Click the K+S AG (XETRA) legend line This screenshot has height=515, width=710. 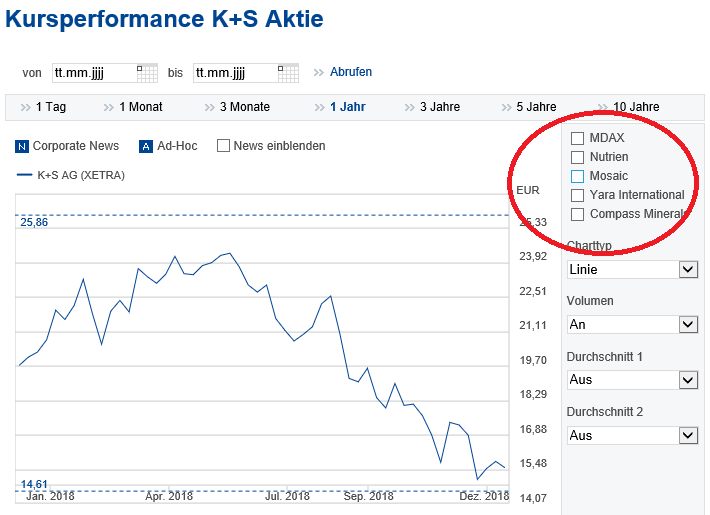25,175
